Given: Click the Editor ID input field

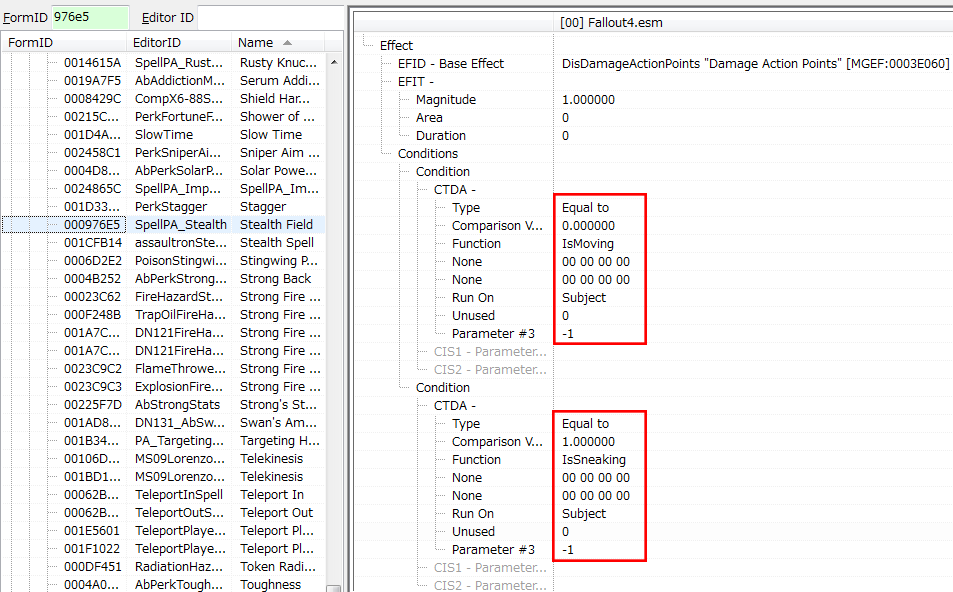Looking at the screenshot, I should click(270, 17).
